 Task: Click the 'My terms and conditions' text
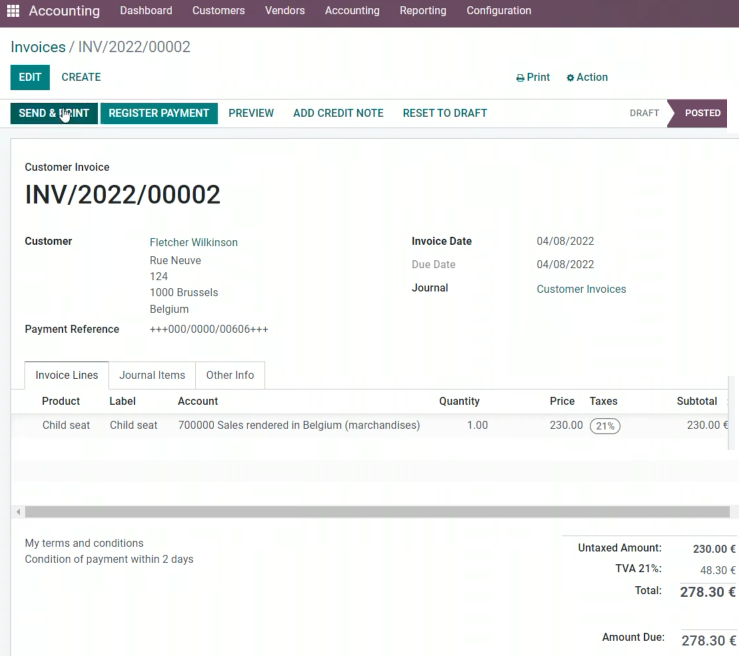point(84,543)
